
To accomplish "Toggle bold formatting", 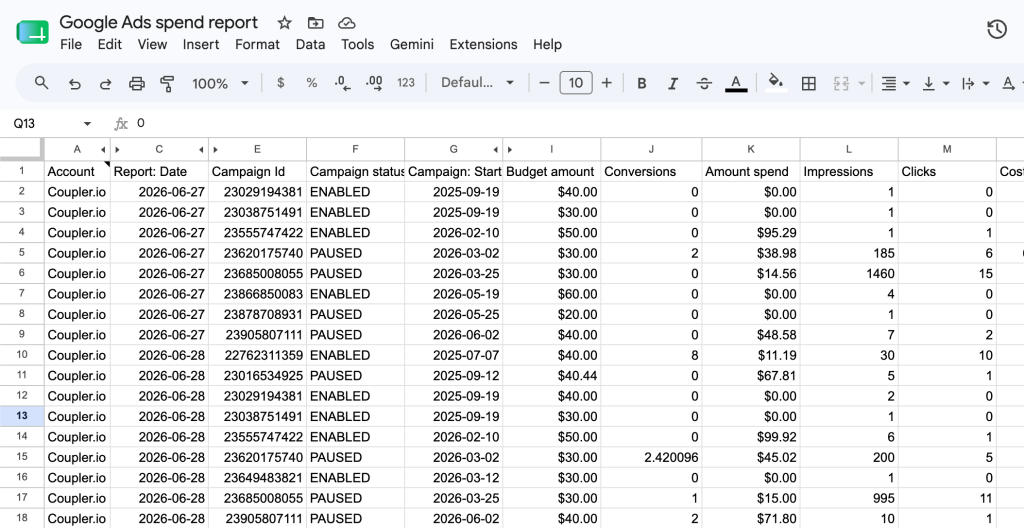I will pos(641,83).
